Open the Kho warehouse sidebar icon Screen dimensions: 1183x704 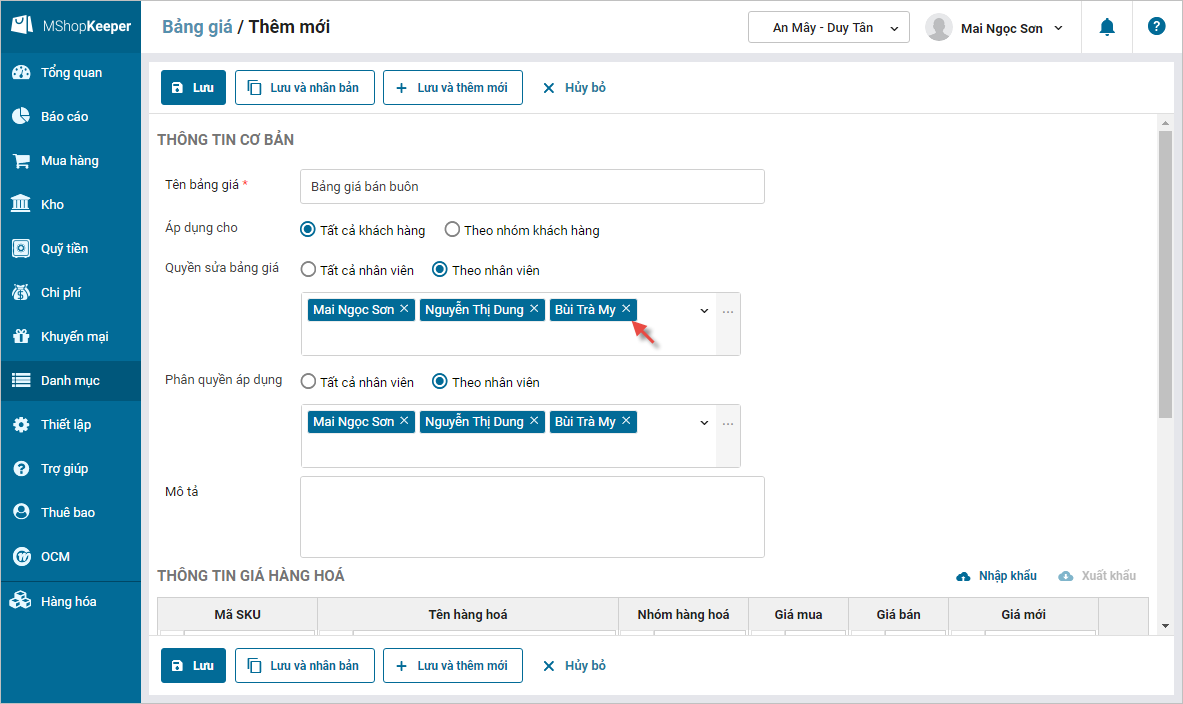click(x=20, y=204)
